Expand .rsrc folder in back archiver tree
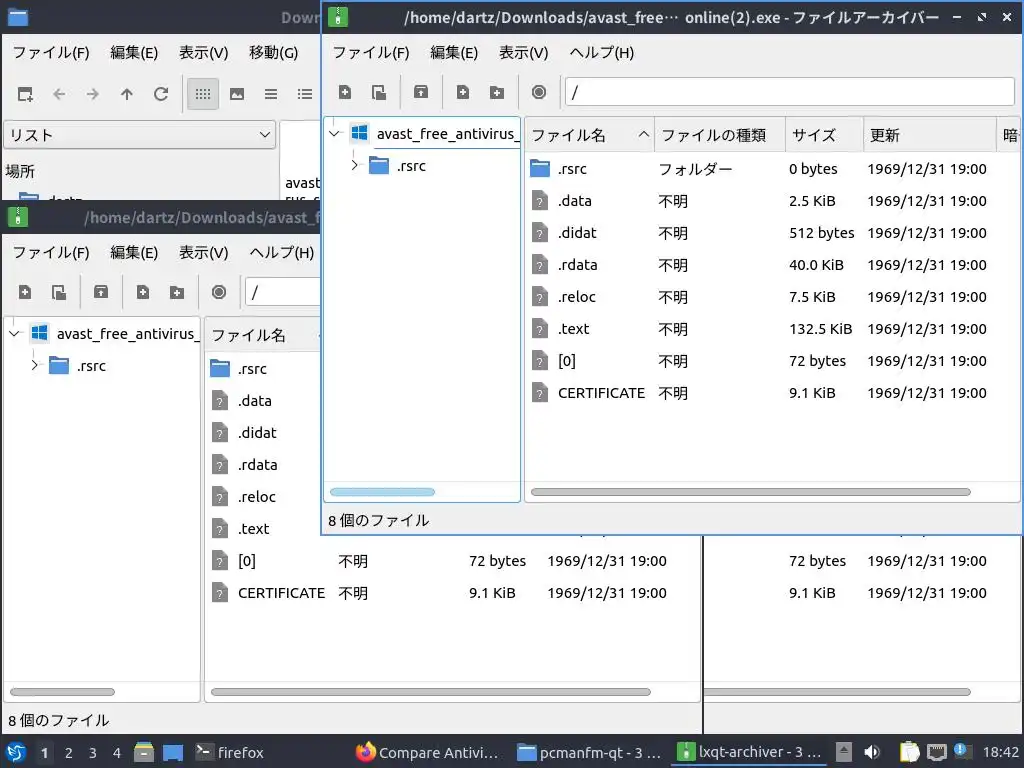The width and height of the screenshot is (1024, 768). (35, 366)
